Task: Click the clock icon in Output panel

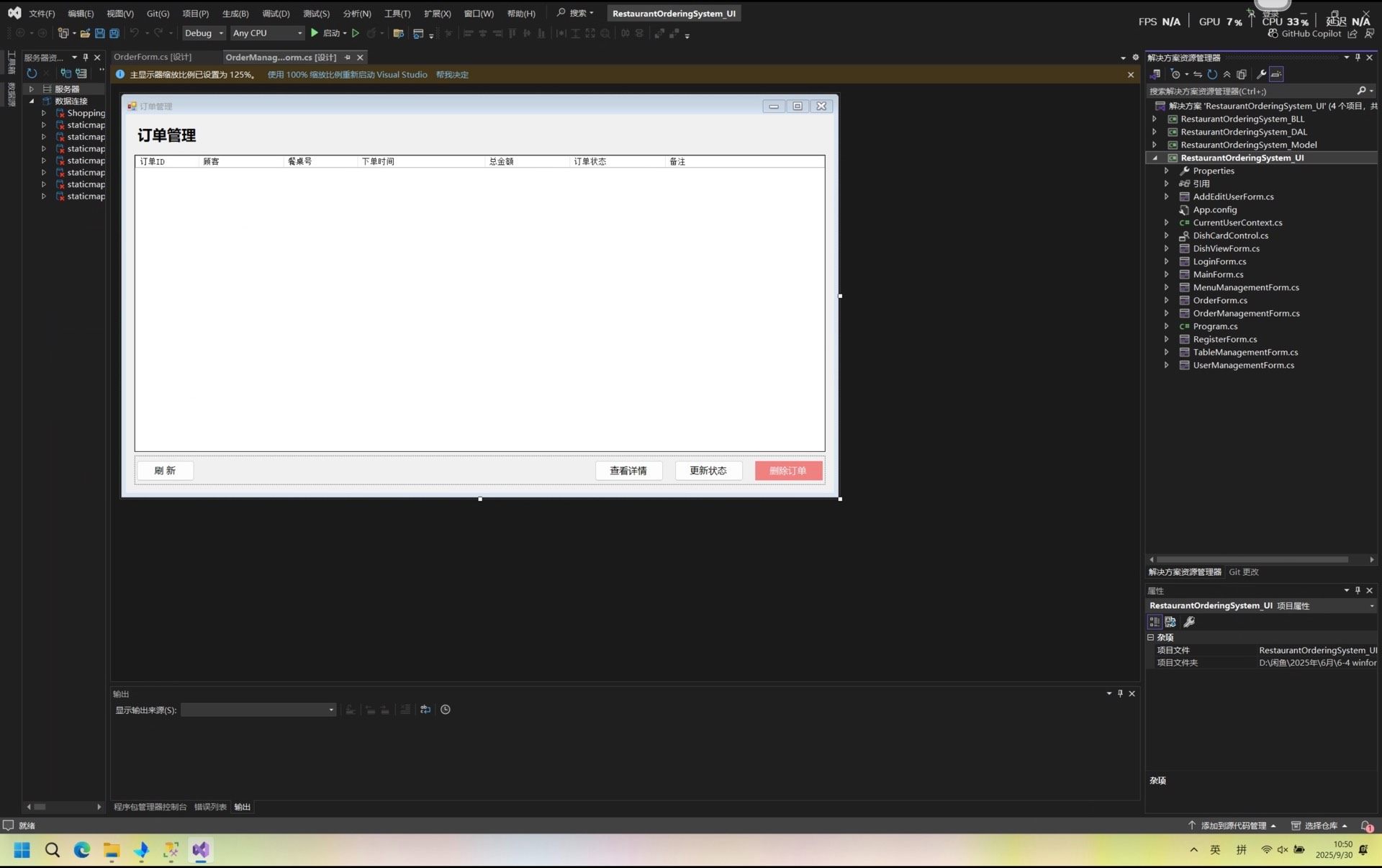Action: [446, 710]
